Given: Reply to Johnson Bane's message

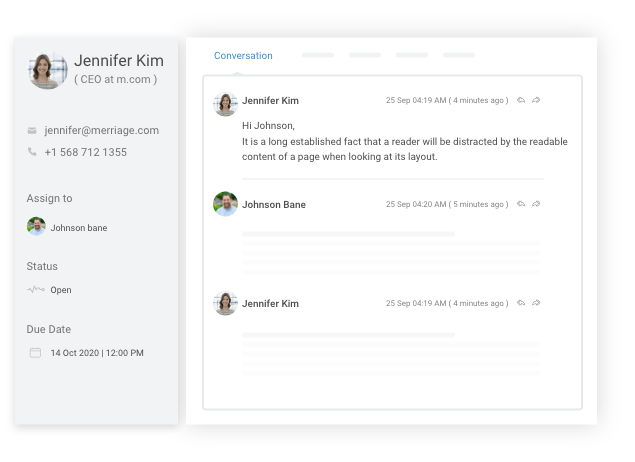Looking at the screenshot, I should [521, 204].
